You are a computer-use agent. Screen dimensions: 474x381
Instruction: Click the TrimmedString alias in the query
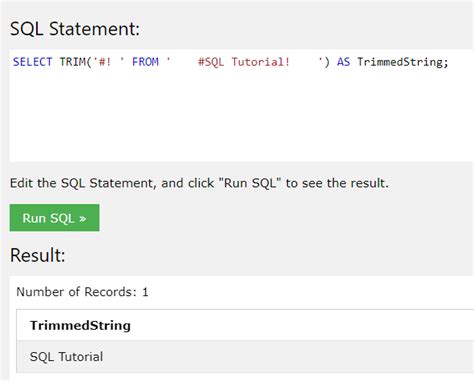[400, 62]
